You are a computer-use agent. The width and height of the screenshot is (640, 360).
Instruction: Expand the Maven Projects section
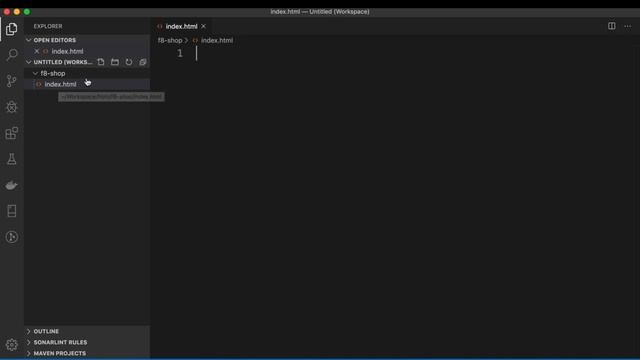point(87,353)
